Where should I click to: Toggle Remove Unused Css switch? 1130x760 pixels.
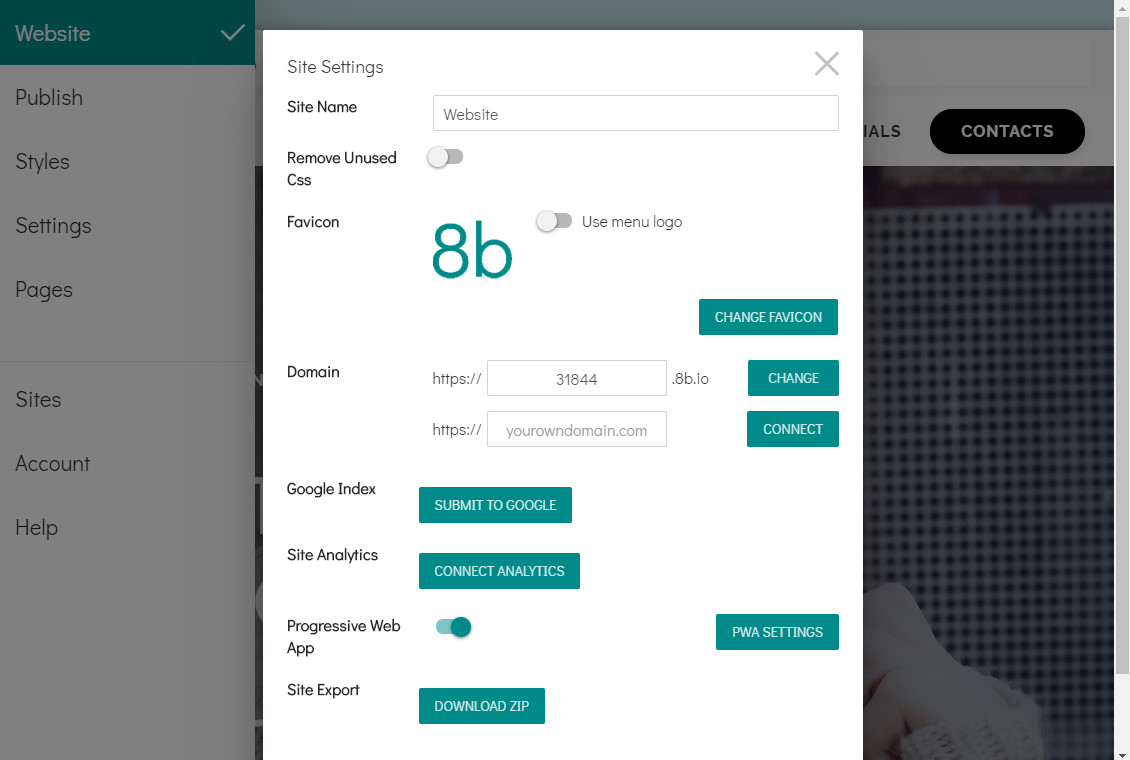pos(445,157)
